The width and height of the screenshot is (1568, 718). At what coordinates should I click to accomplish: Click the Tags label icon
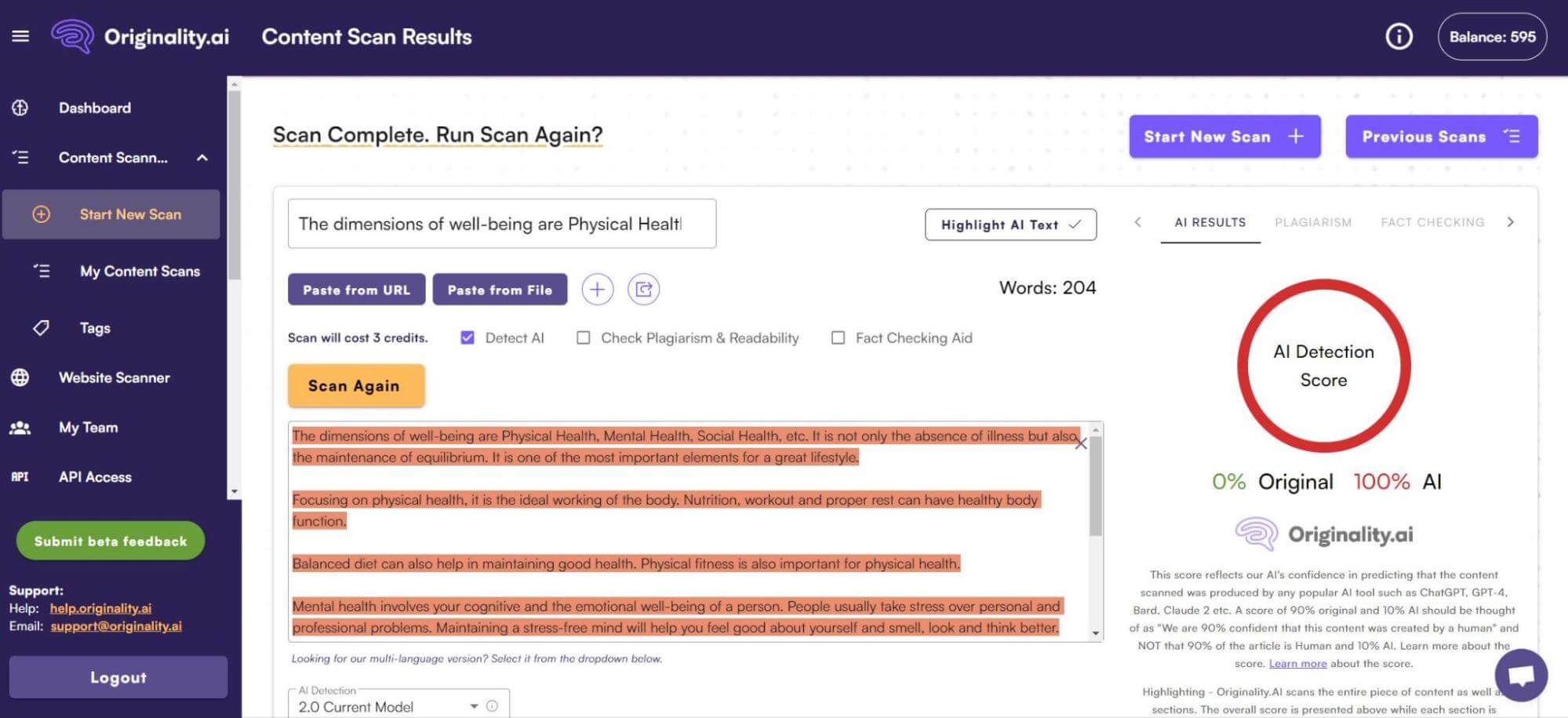tap(41, 327)
